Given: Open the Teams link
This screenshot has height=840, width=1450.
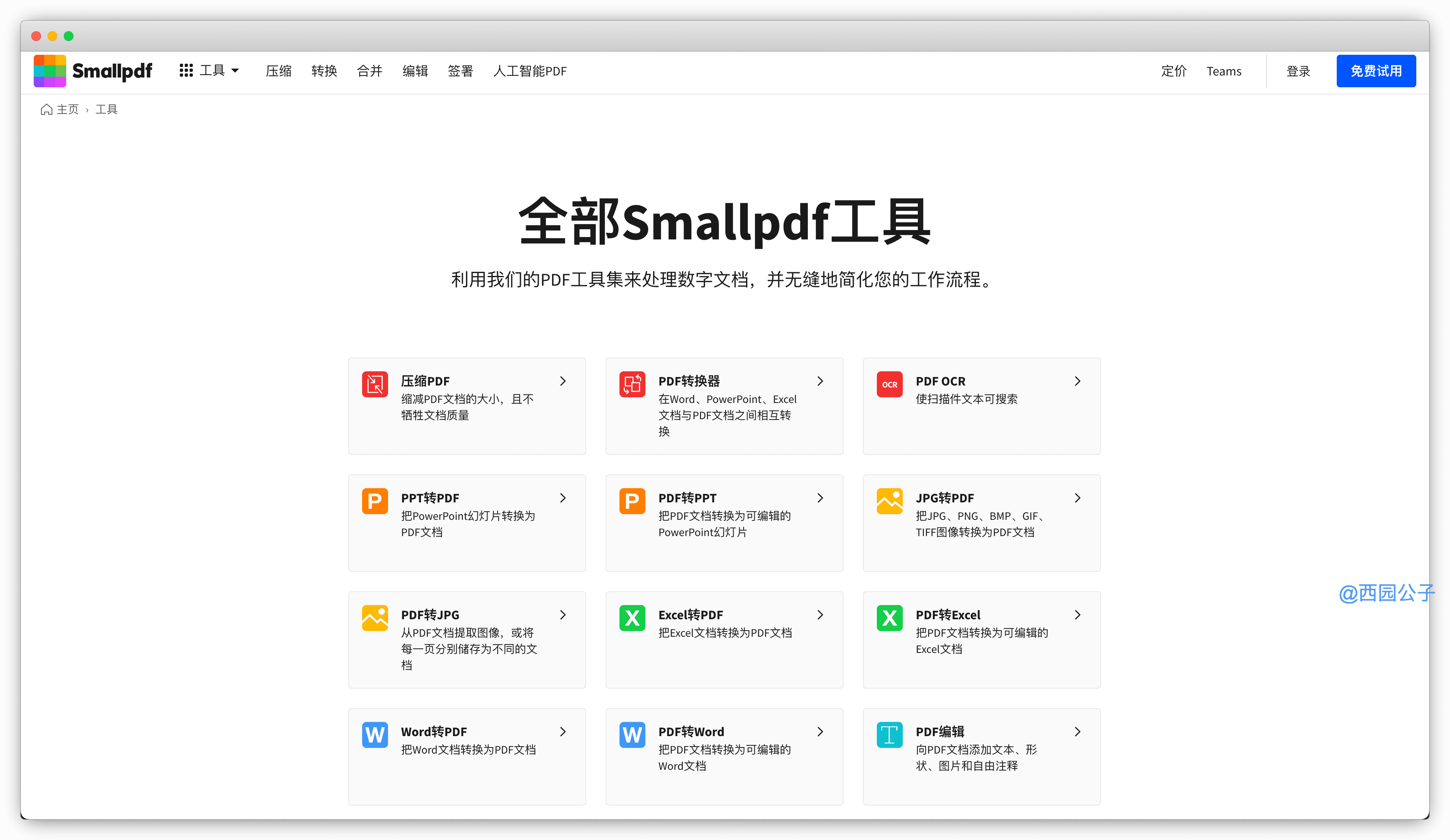Looking at the screenshot, I should [x=1224, y=71].
